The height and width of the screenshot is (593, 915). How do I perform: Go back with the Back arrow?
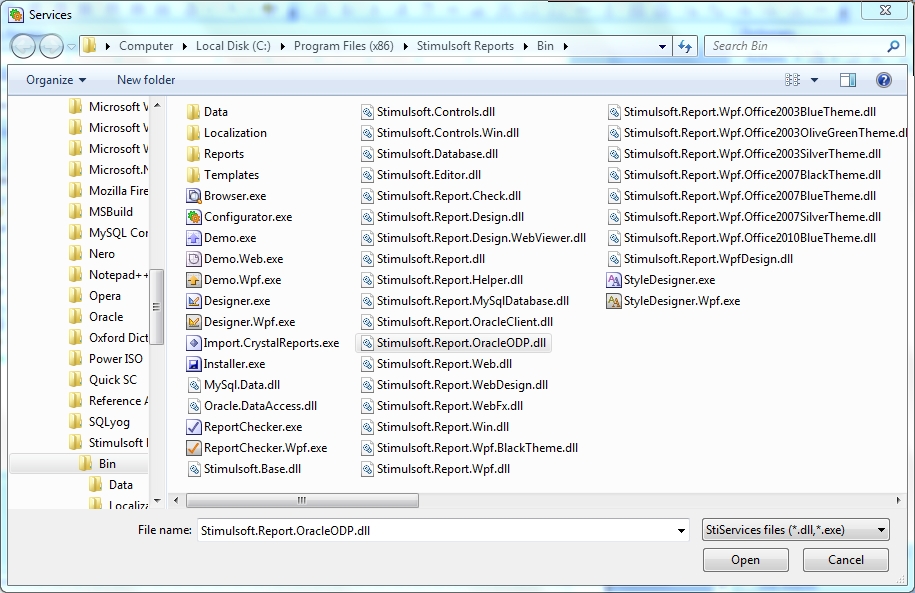(23, 46)
